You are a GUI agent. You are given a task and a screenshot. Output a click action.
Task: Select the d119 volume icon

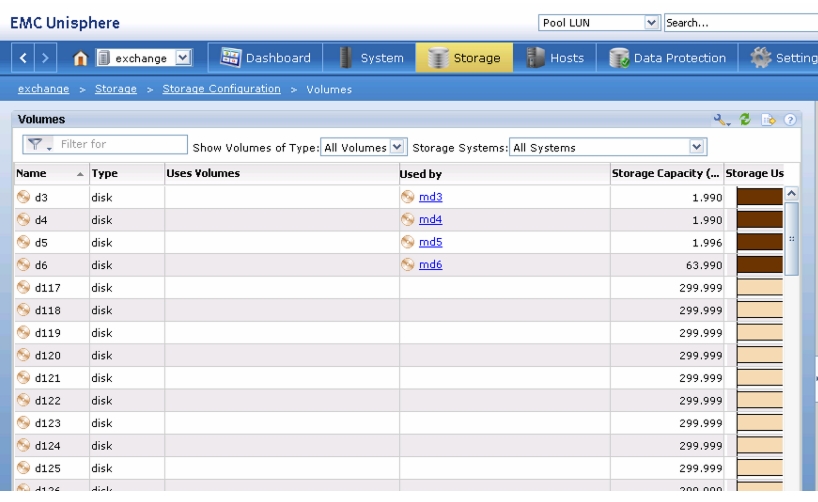pos(23,332)
